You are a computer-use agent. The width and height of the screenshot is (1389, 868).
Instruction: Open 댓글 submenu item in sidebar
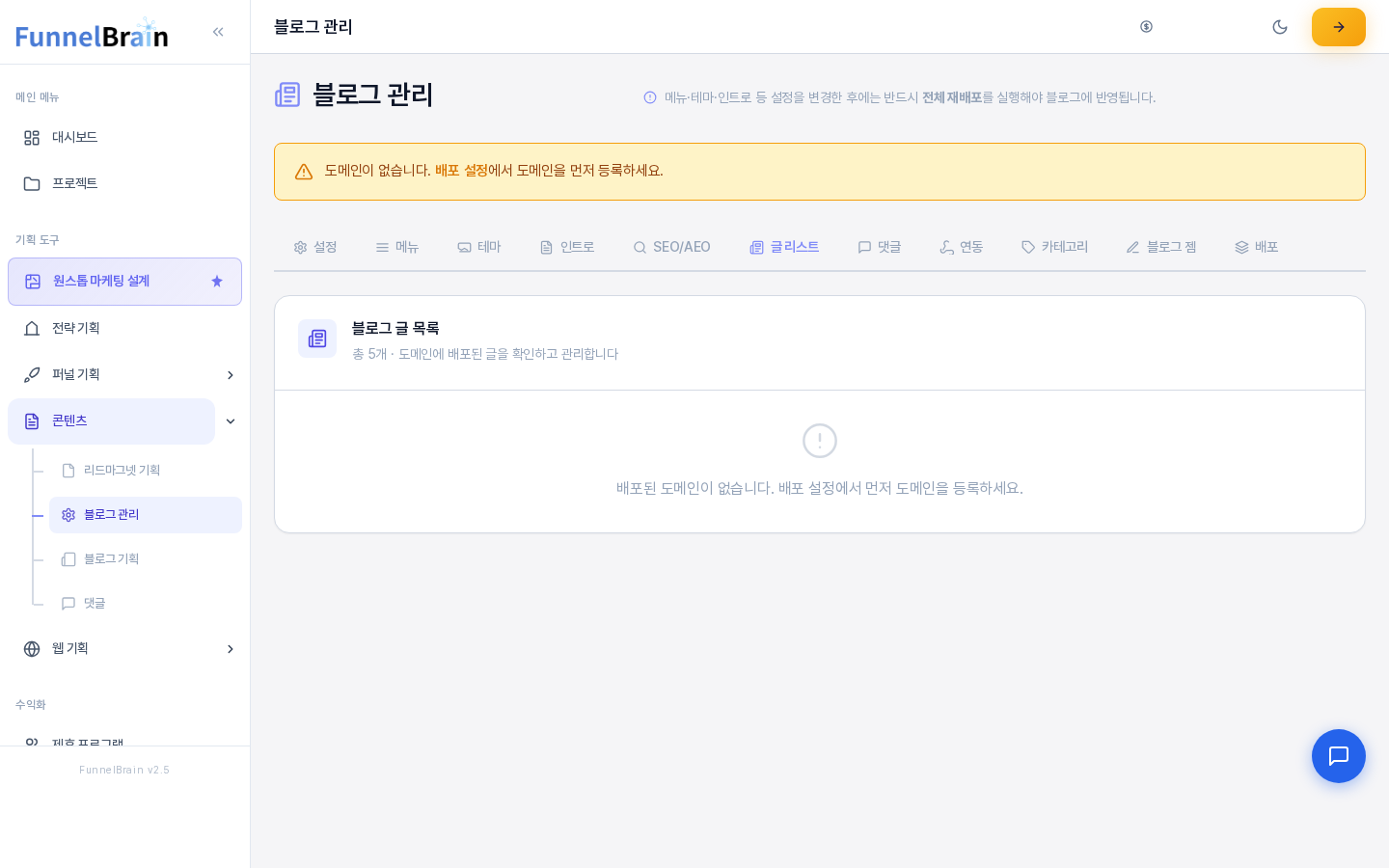tap(146, 604)
